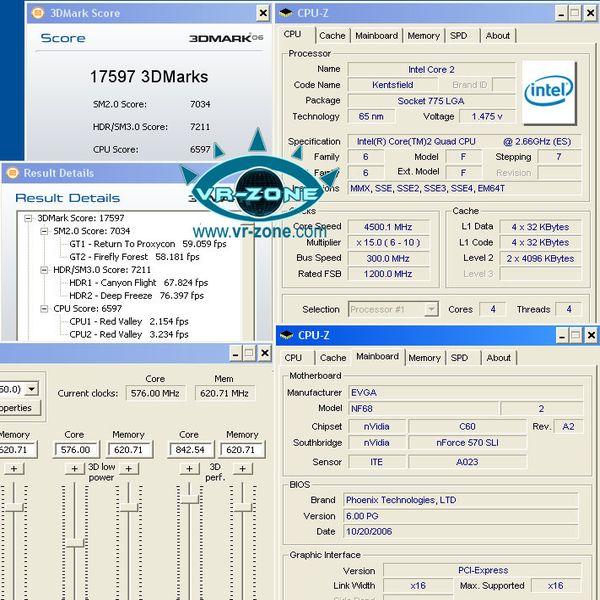
Task: Open About tab in top CPU-Z
Action: [497, 36]
